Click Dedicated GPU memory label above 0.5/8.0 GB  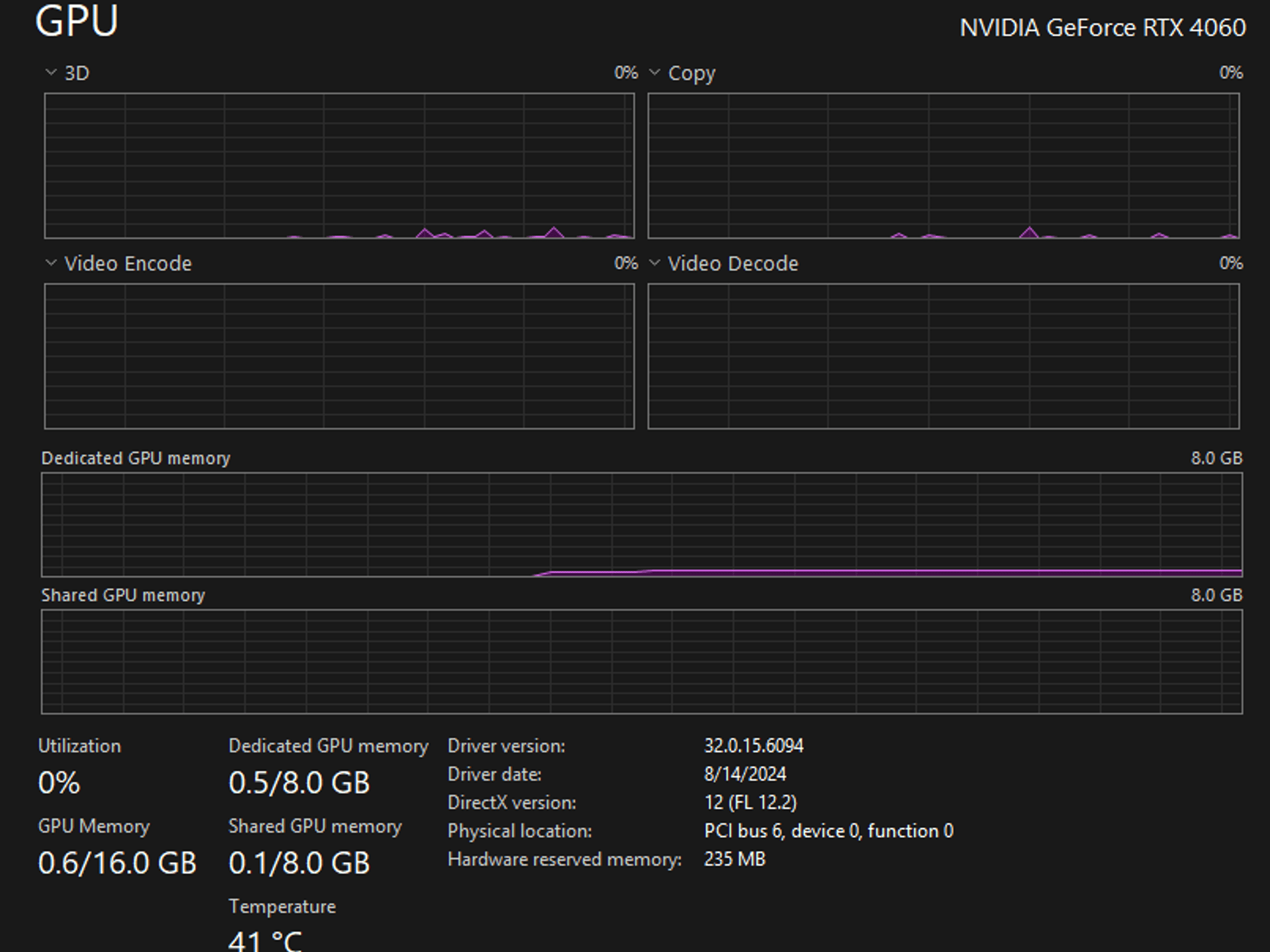coord(328,746)
